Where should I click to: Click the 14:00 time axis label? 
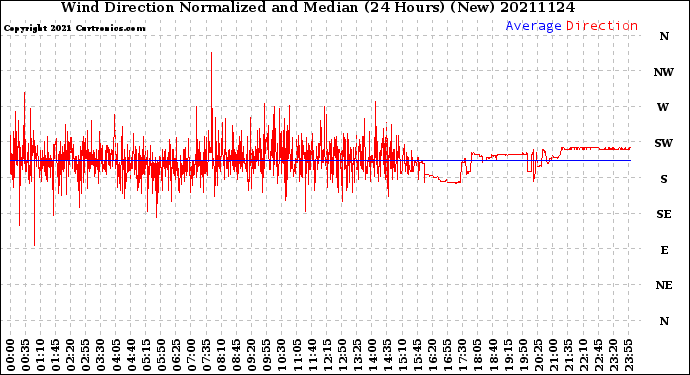(x=372, y=355)
